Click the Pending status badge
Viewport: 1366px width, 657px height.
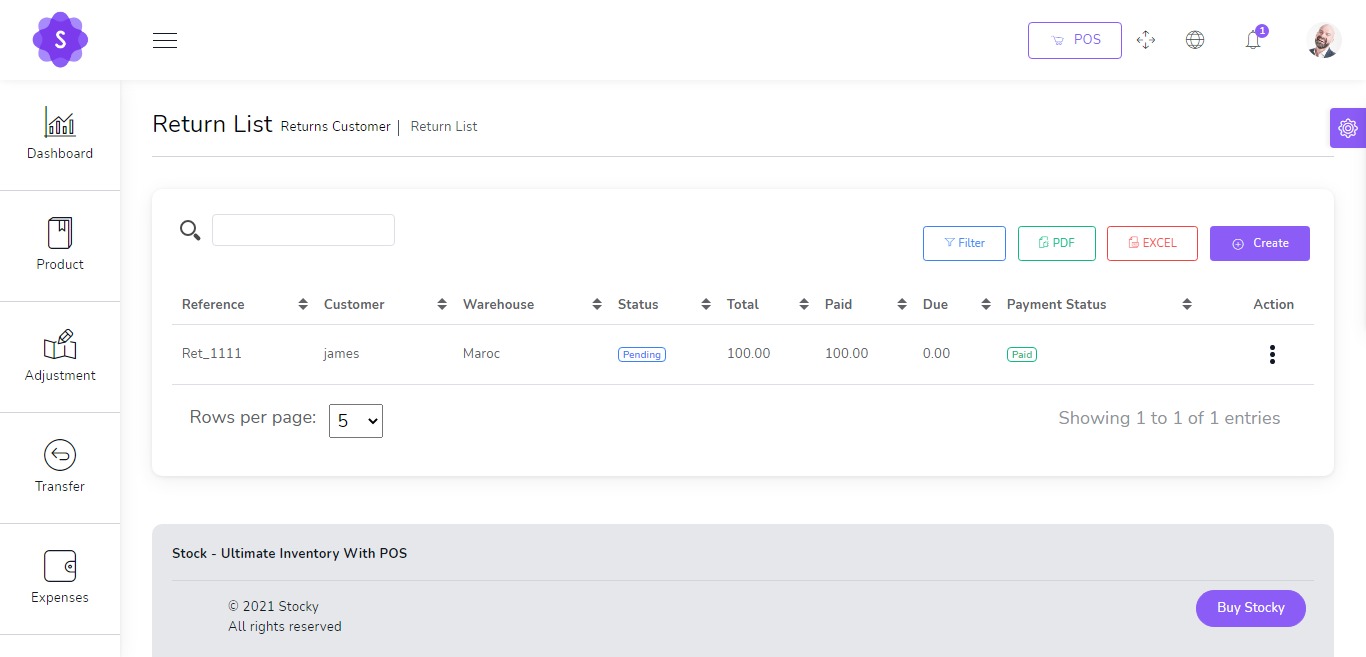pos(642,354)
